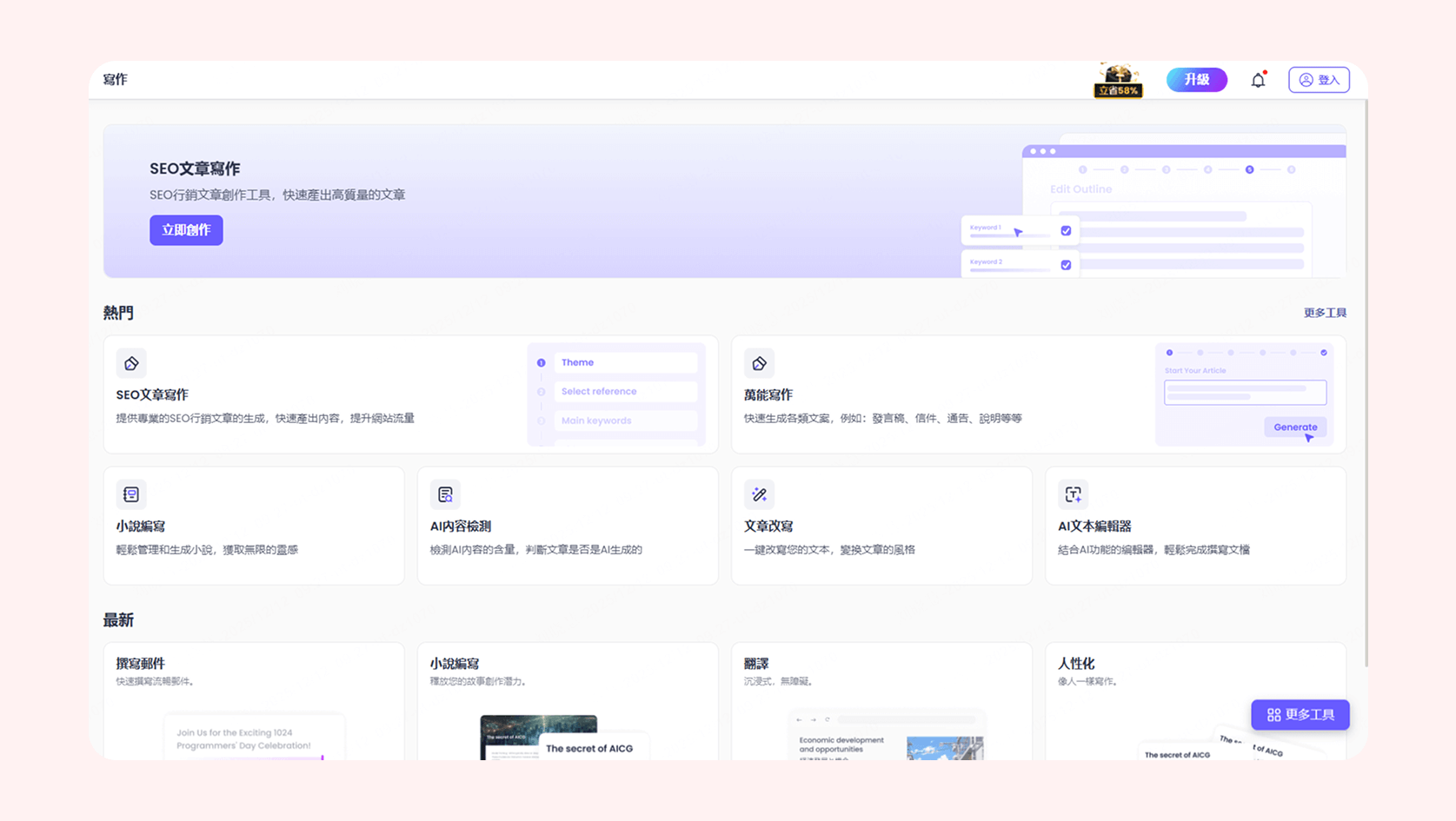Open the 寫作 menu in top bar
This screenshot has height=821, width=1456.
tap(115, 79)
